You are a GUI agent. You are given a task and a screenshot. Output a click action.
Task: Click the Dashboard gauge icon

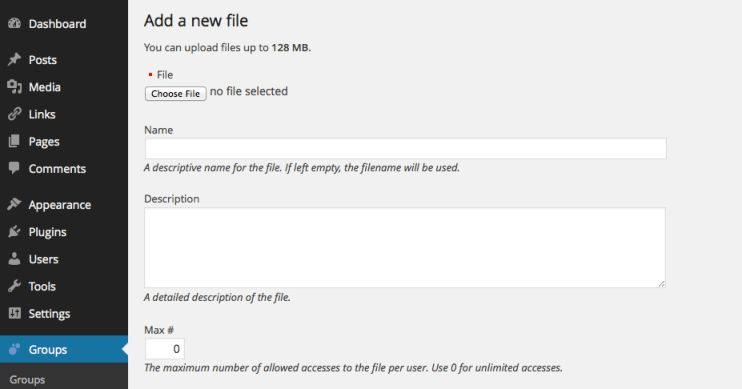tap(15, 23)
